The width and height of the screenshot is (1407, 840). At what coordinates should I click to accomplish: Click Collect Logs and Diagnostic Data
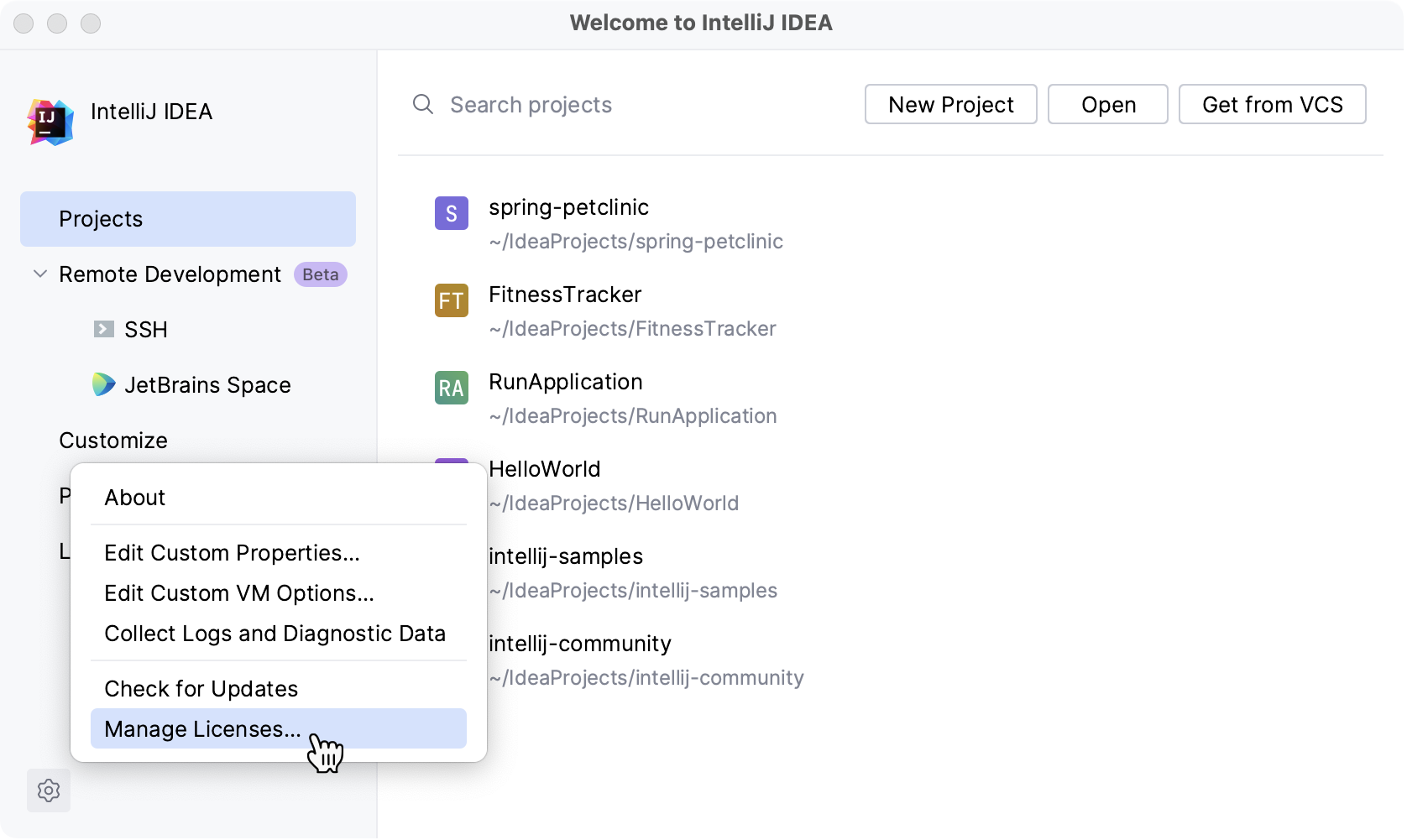(275, 633)
